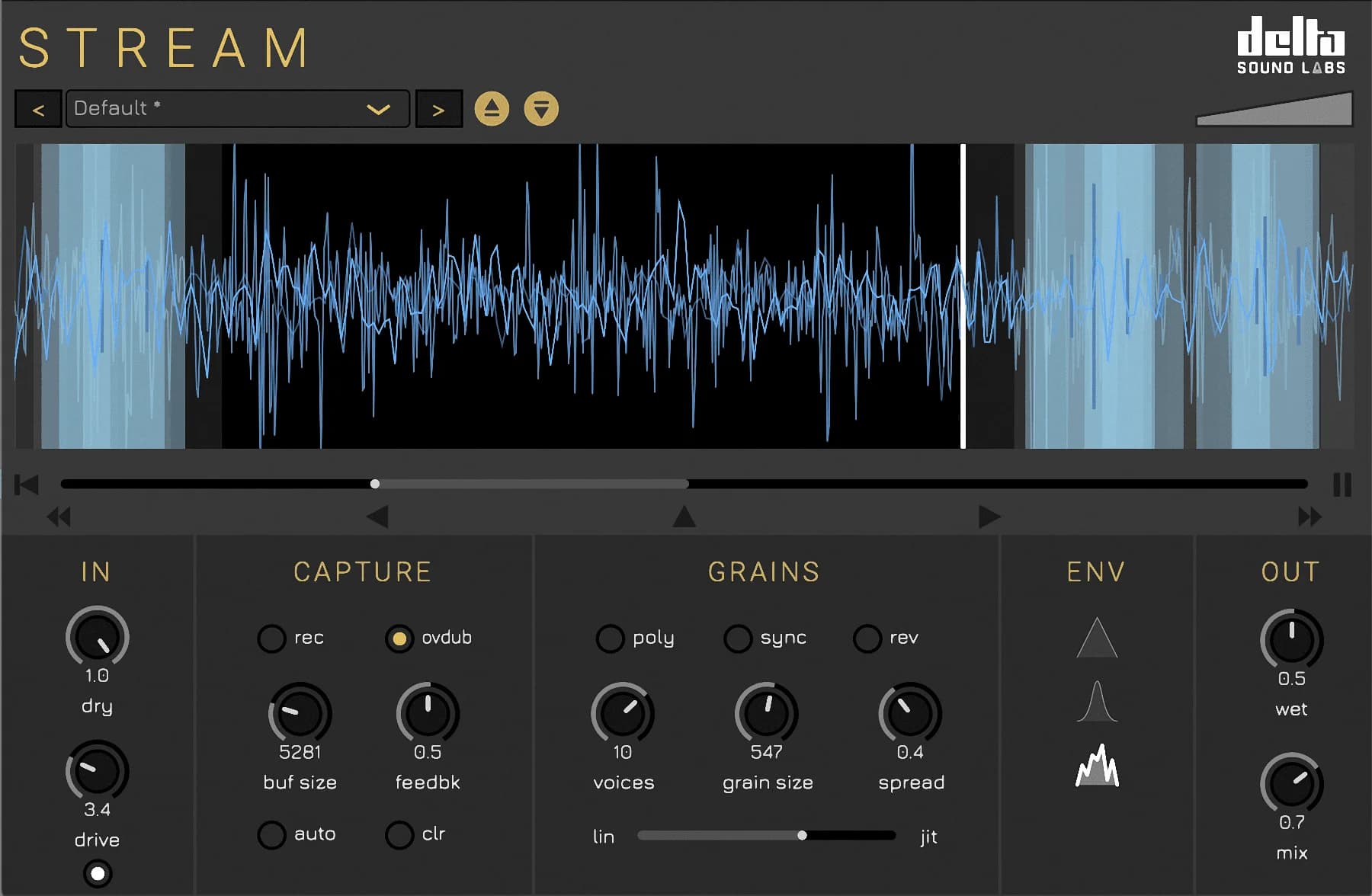Image resolution: width=1372 pixels, height=896 pixels.
Task: Click the yellow download preset icon
Action: [541, 108]
